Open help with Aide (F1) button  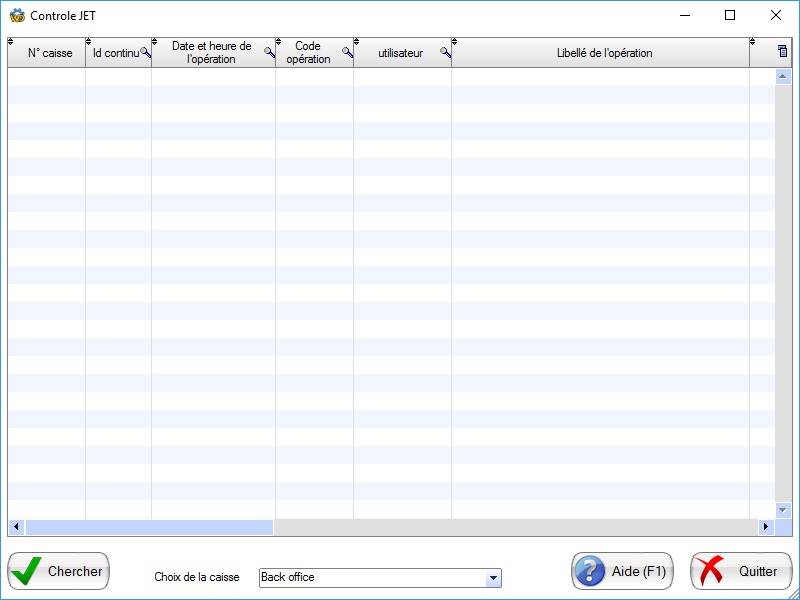click(622, 571)
